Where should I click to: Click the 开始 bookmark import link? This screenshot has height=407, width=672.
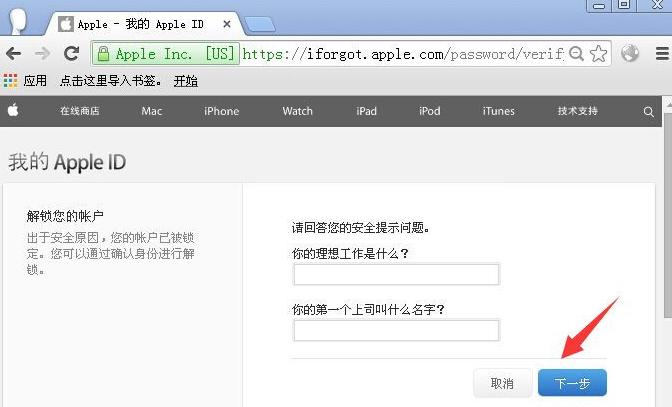186,81
